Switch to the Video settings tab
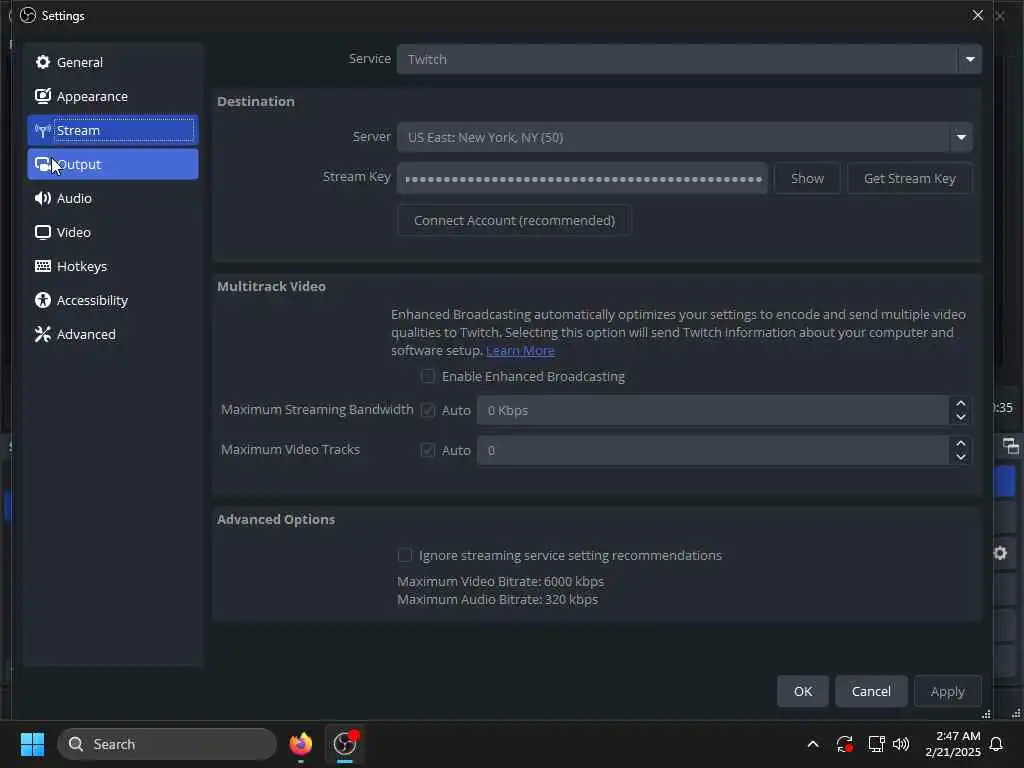The height and width of the screenshot is (768, 1024). (113, 232)
